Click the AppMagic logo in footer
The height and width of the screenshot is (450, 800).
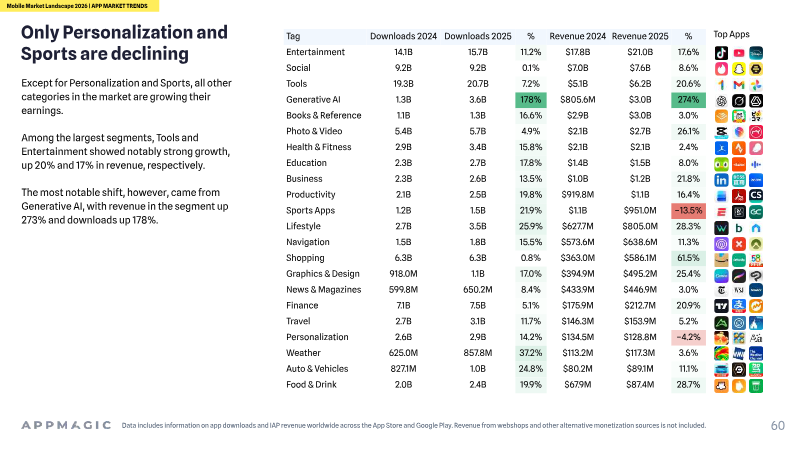click(66, 425)
